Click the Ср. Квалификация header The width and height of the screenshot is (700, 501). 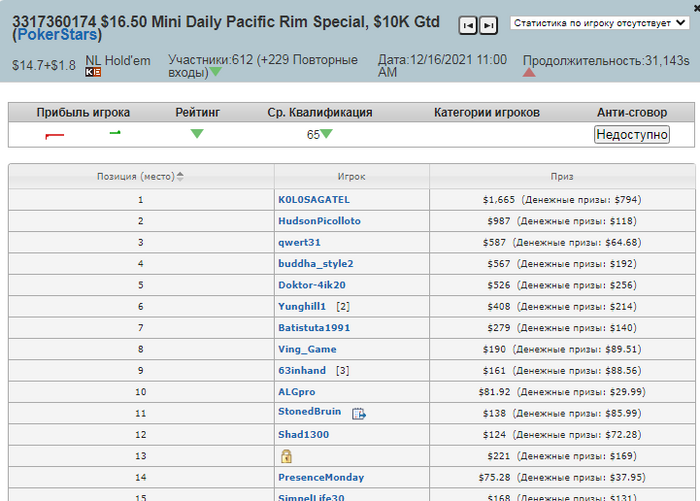(320, 113)
